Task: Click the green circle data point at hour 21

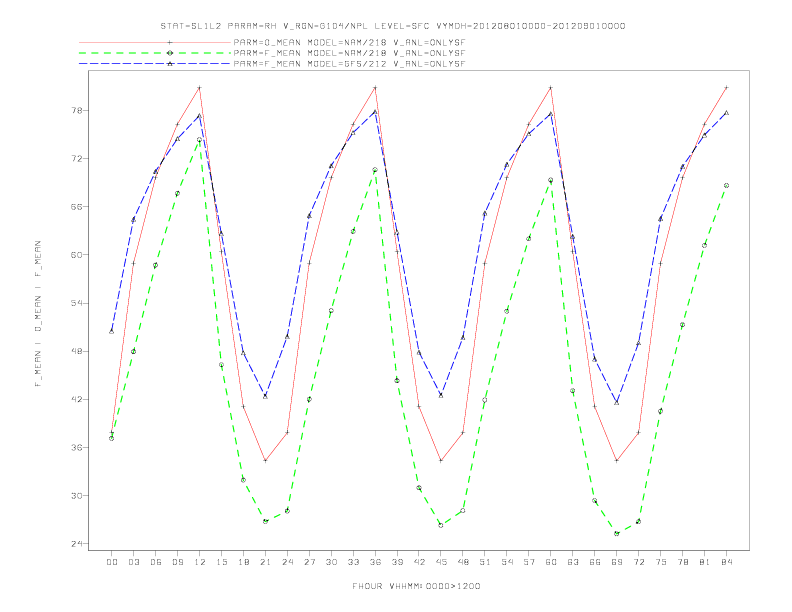Action: [x=265, y=521]
